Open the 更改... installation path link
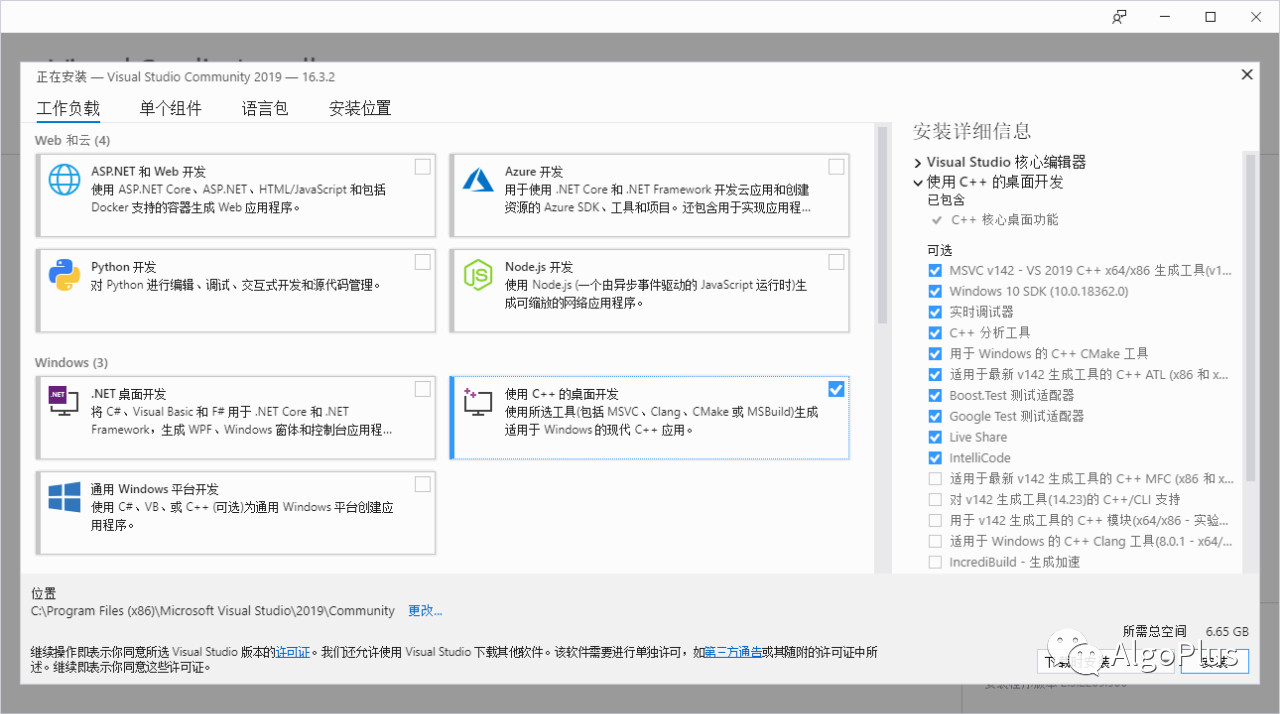The height and width of the screenshot is (714, 1280). point(424,610)
